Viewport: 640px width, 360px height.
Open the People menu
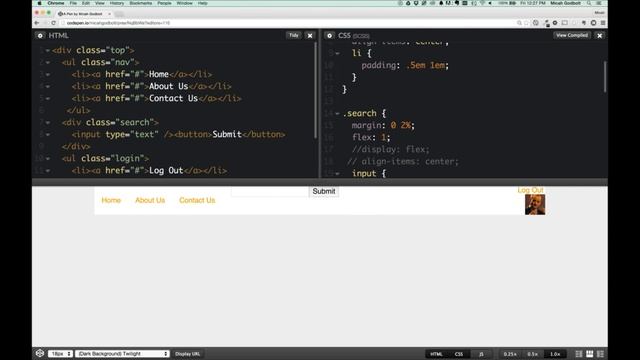click(x=164, y=3)
